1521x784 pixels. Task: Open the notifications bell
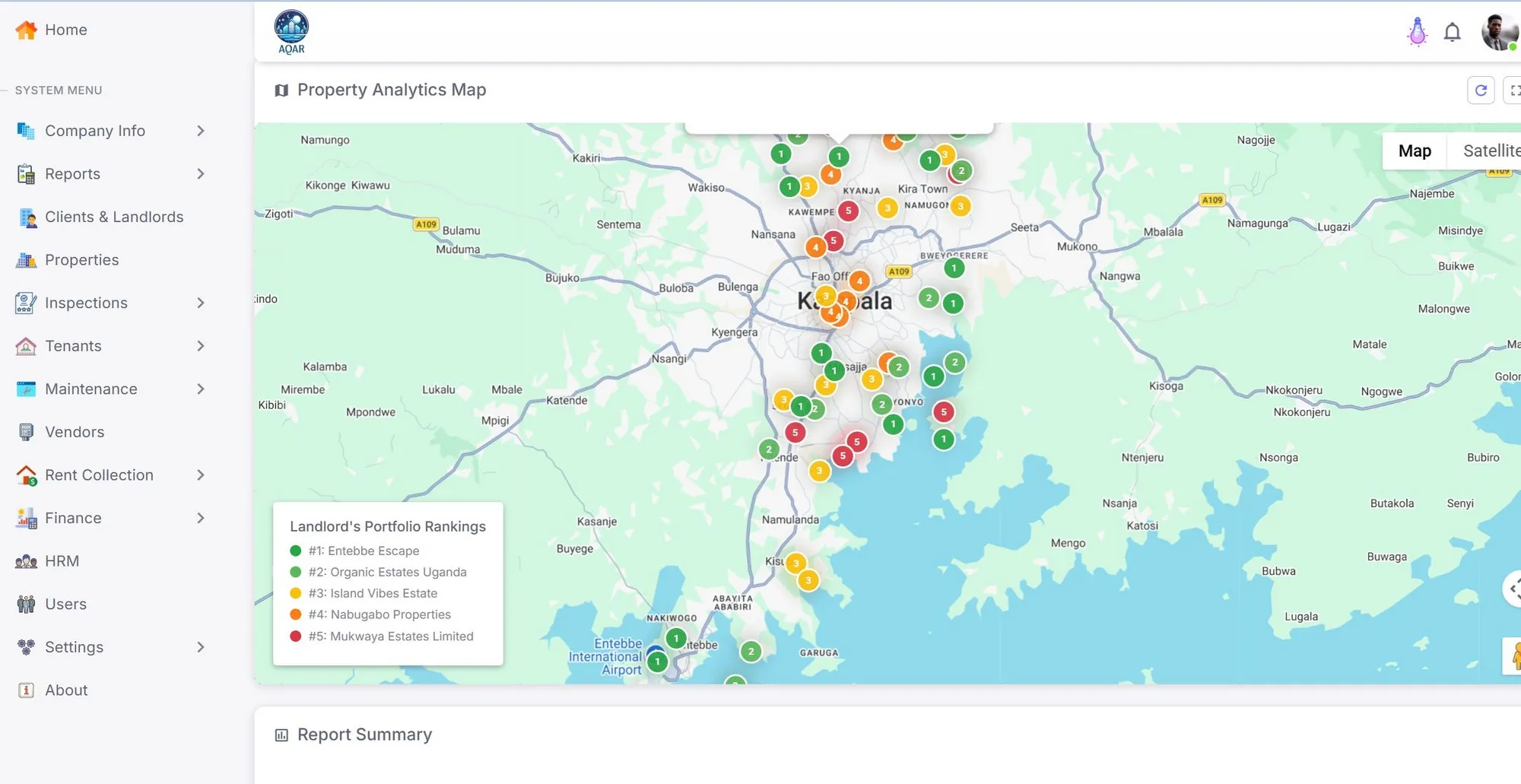coord(1453,32)
